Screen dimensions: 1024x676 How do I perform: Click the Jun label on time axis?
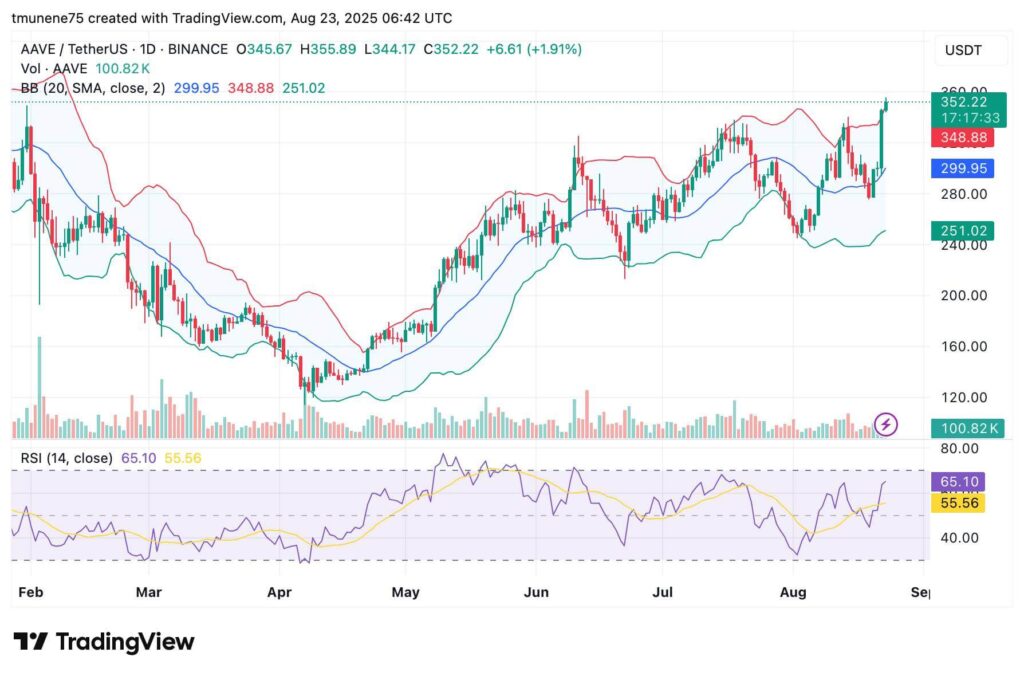pyautogui.click(x=536, y=592)
